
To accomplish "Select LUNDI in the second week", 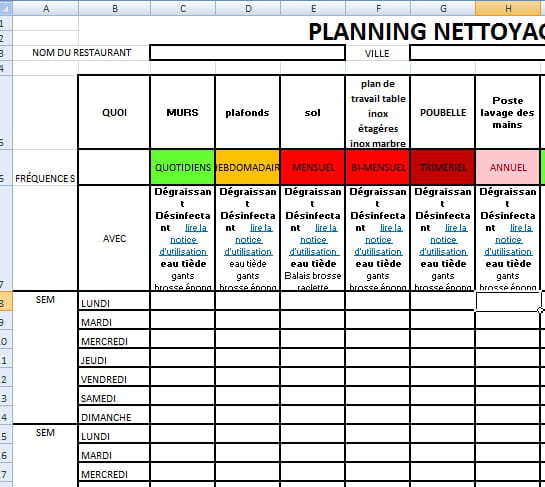I will 114,434.
